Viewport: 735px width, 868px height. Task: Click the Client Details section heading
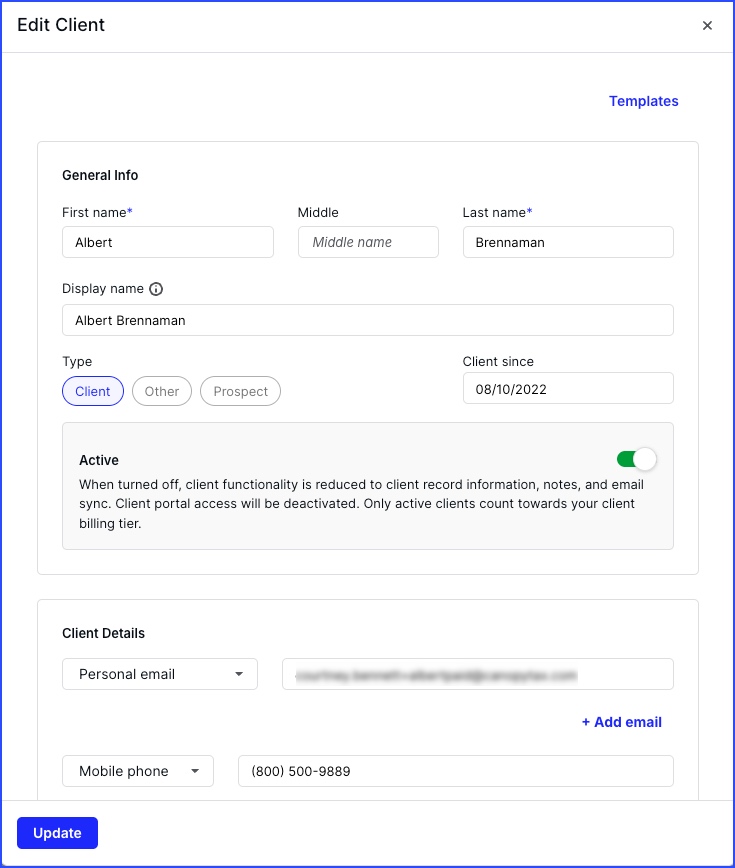(103, 633)
